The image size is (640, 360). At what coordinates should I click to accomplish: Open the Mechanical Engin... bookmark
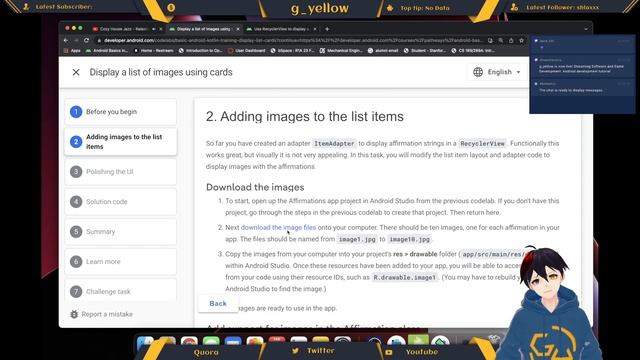tap(341, 51)
